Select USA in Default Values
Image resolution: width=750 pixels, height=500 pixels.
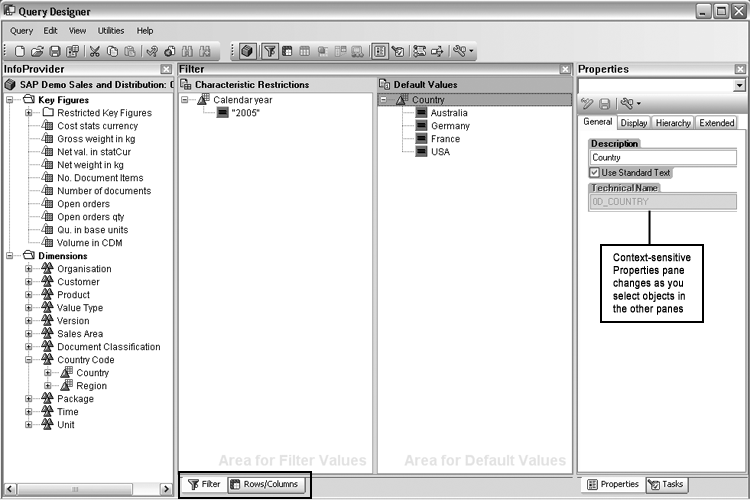440,152
